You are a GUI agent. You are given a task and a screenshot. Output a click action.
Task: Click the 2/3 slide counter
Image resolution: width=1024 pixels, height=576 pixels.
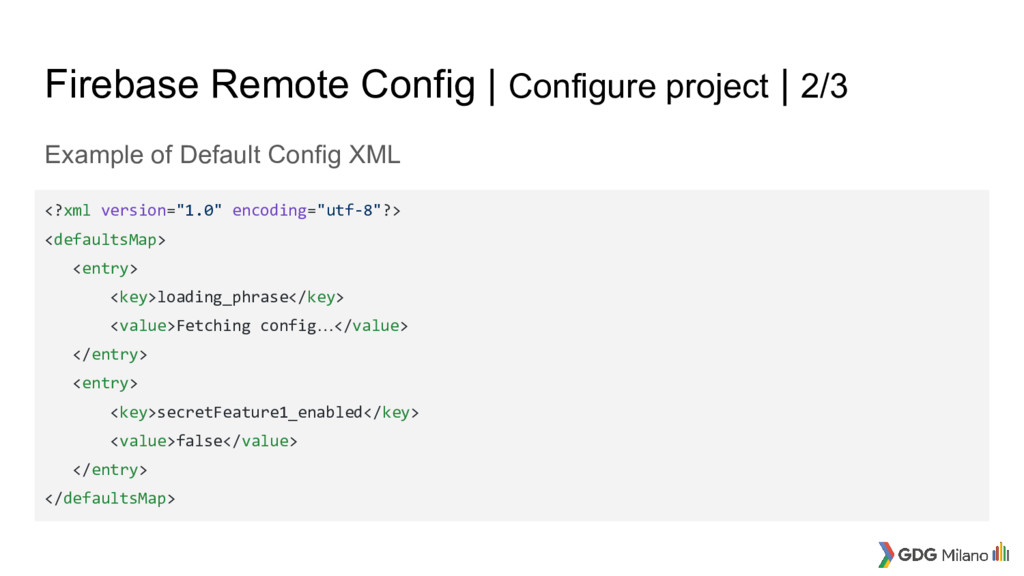824,86
